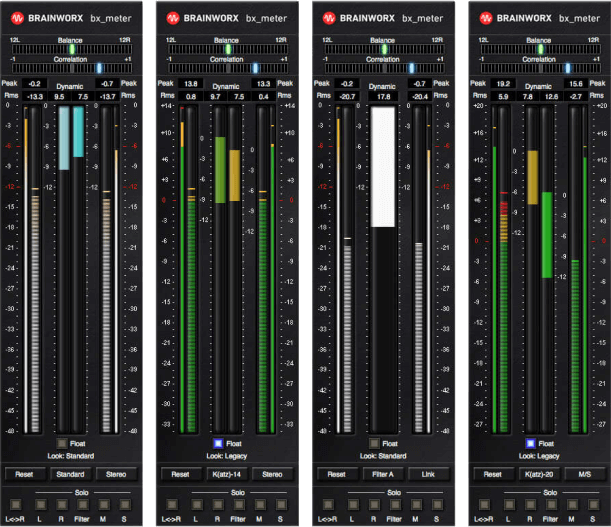Open the K(atz)-20 scale selector

tap(539, 474)
